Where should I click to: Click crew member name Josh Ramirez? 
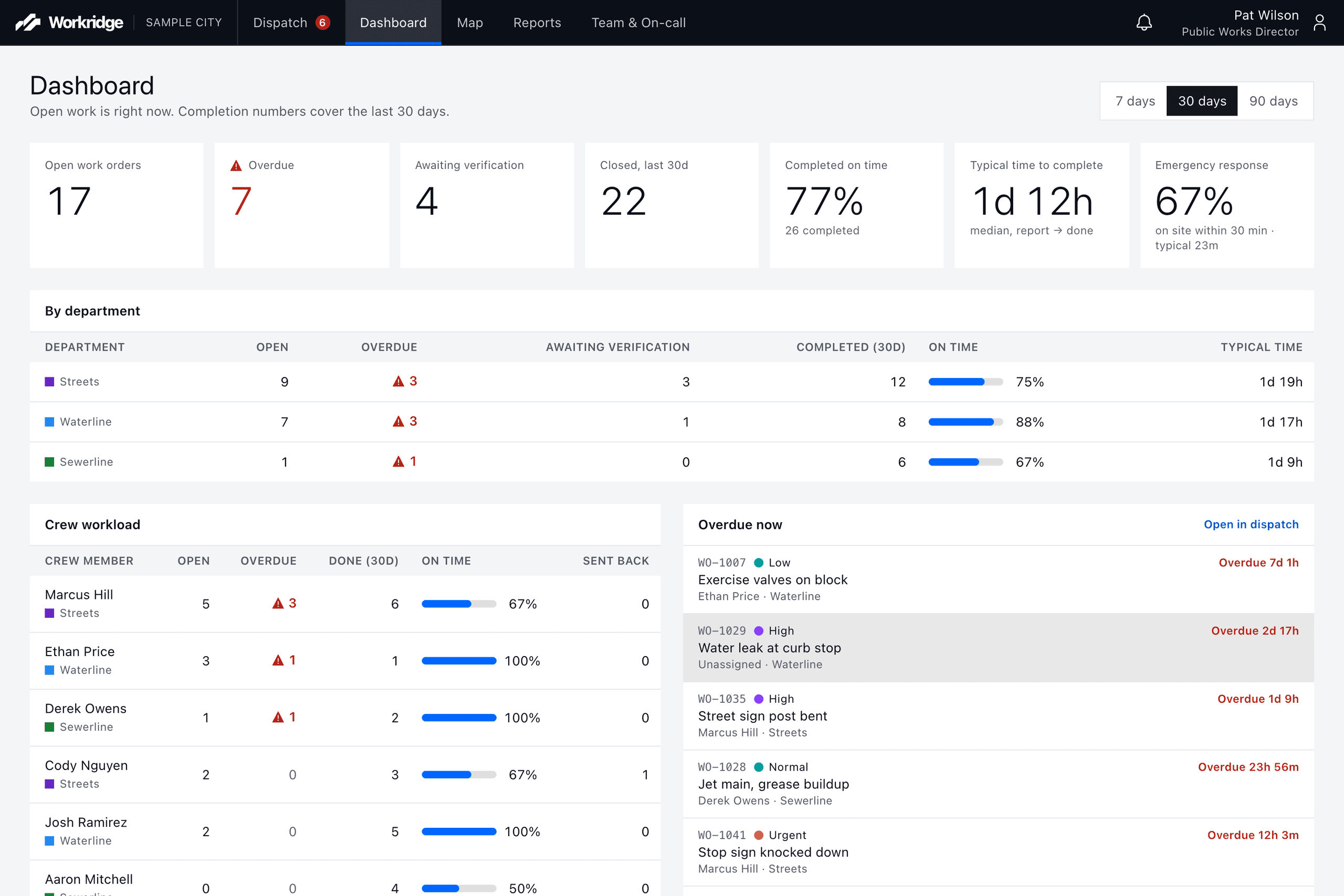(x=86, y=823)
